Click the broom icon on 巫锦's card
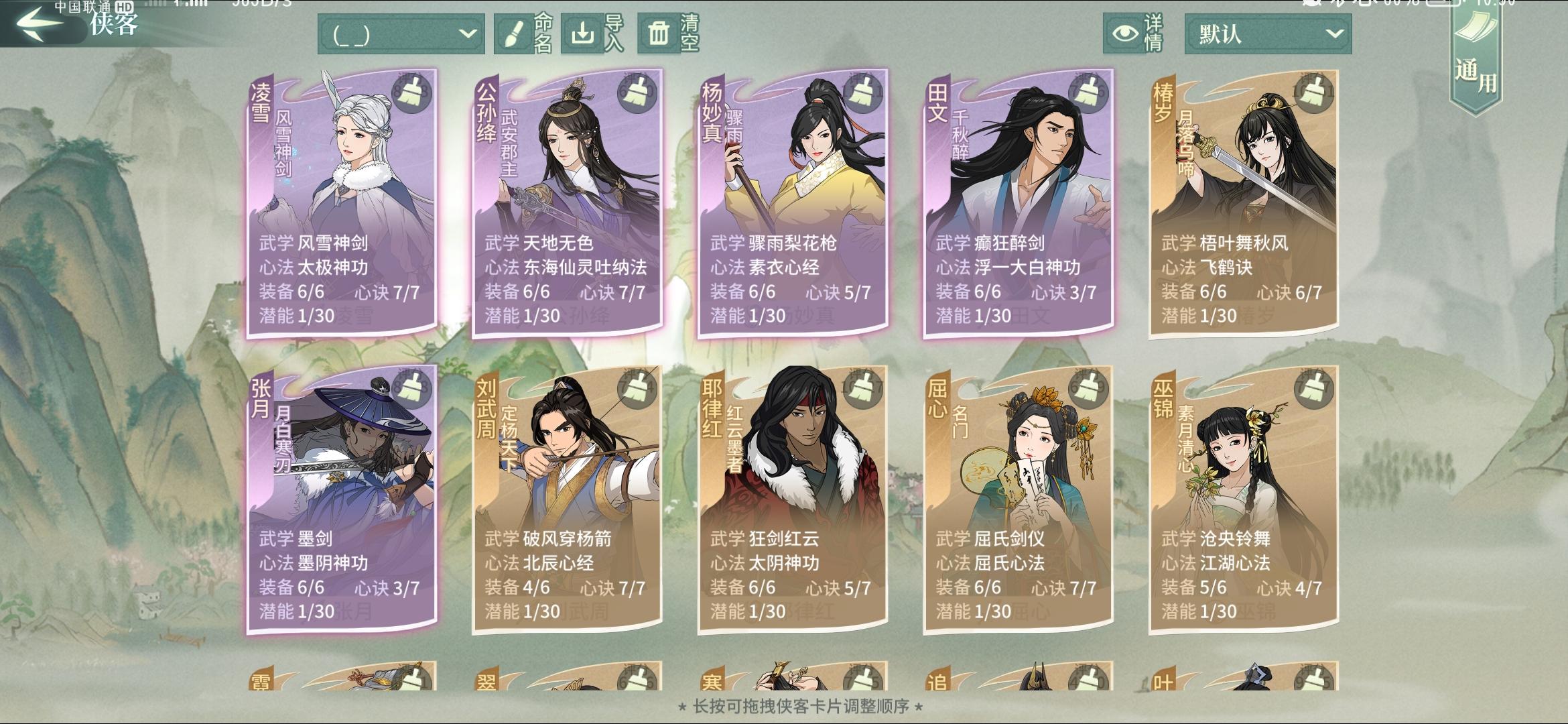 (1315, 389)
